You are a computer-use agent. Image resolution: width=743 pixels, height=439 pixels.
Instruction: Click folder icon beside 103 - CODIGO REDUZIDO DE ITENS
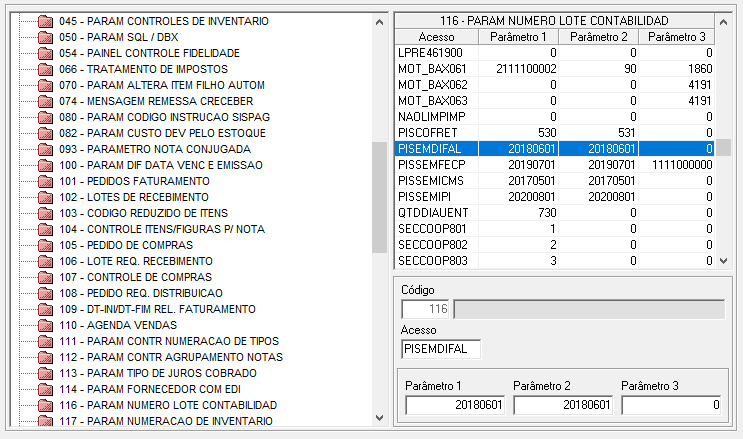pyautogui.click(x=45, y=213)
